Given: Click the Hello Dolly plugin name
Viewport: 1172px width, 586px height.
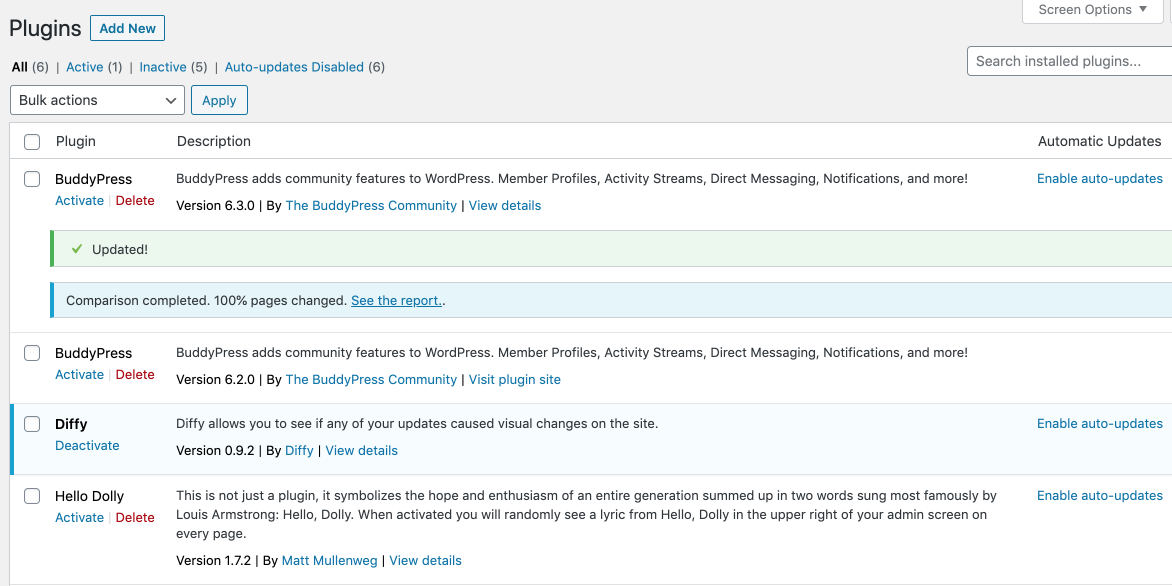Looking at the screenshot, I should click(x=90, y=496).
